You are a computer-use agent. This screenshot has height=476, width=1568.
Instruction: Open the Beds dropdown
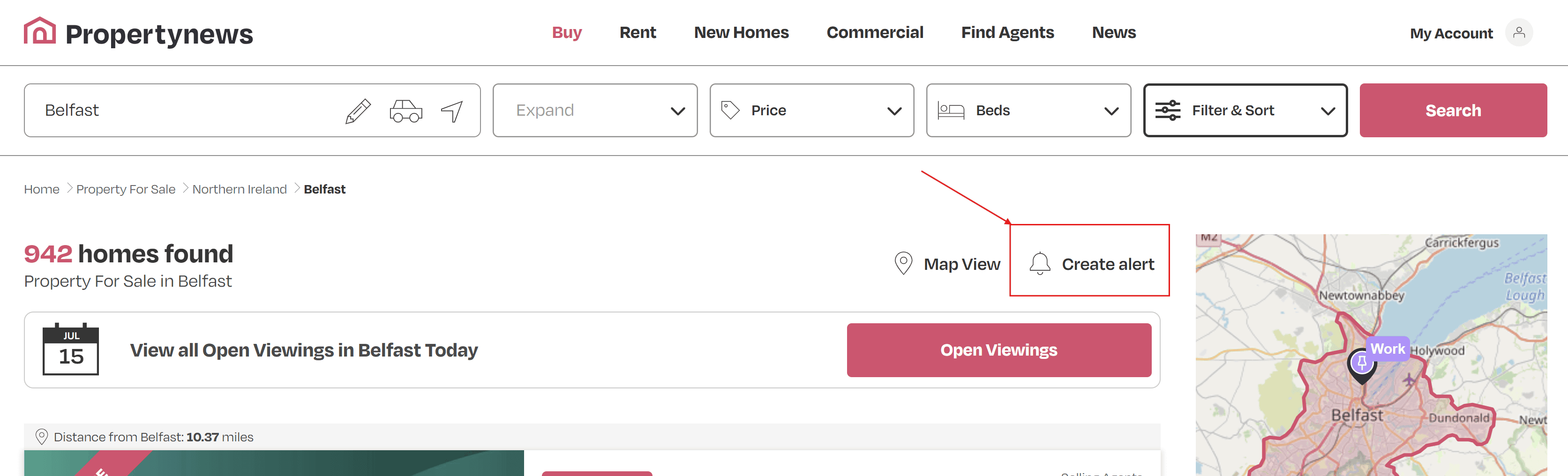point(1028,110)
